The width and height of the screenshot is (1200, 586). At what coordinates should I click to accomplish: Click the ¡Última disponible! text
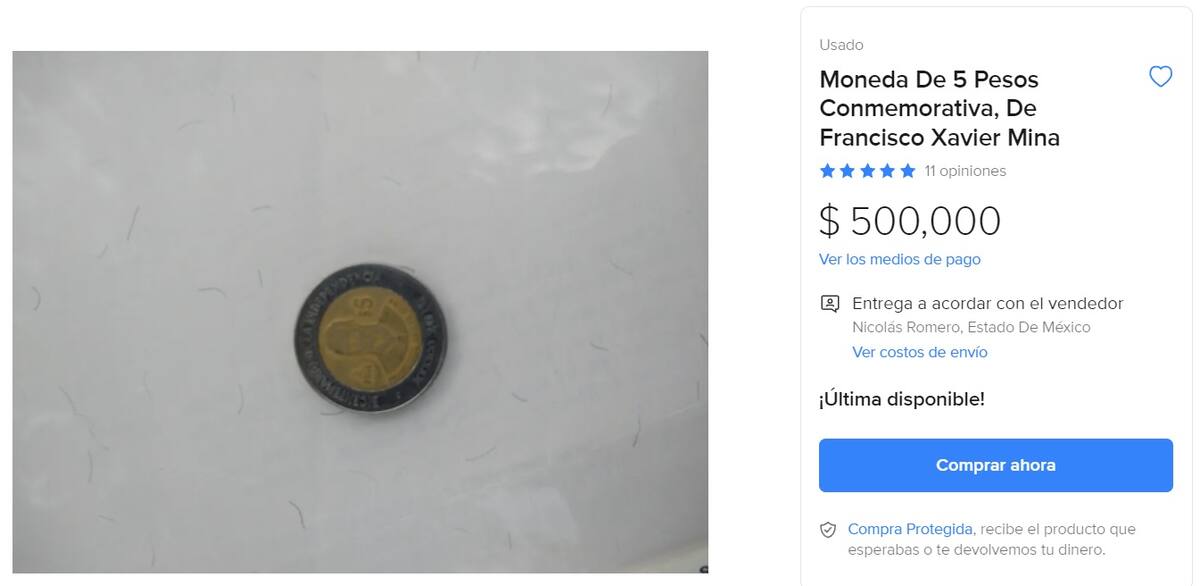click(902, 399)
